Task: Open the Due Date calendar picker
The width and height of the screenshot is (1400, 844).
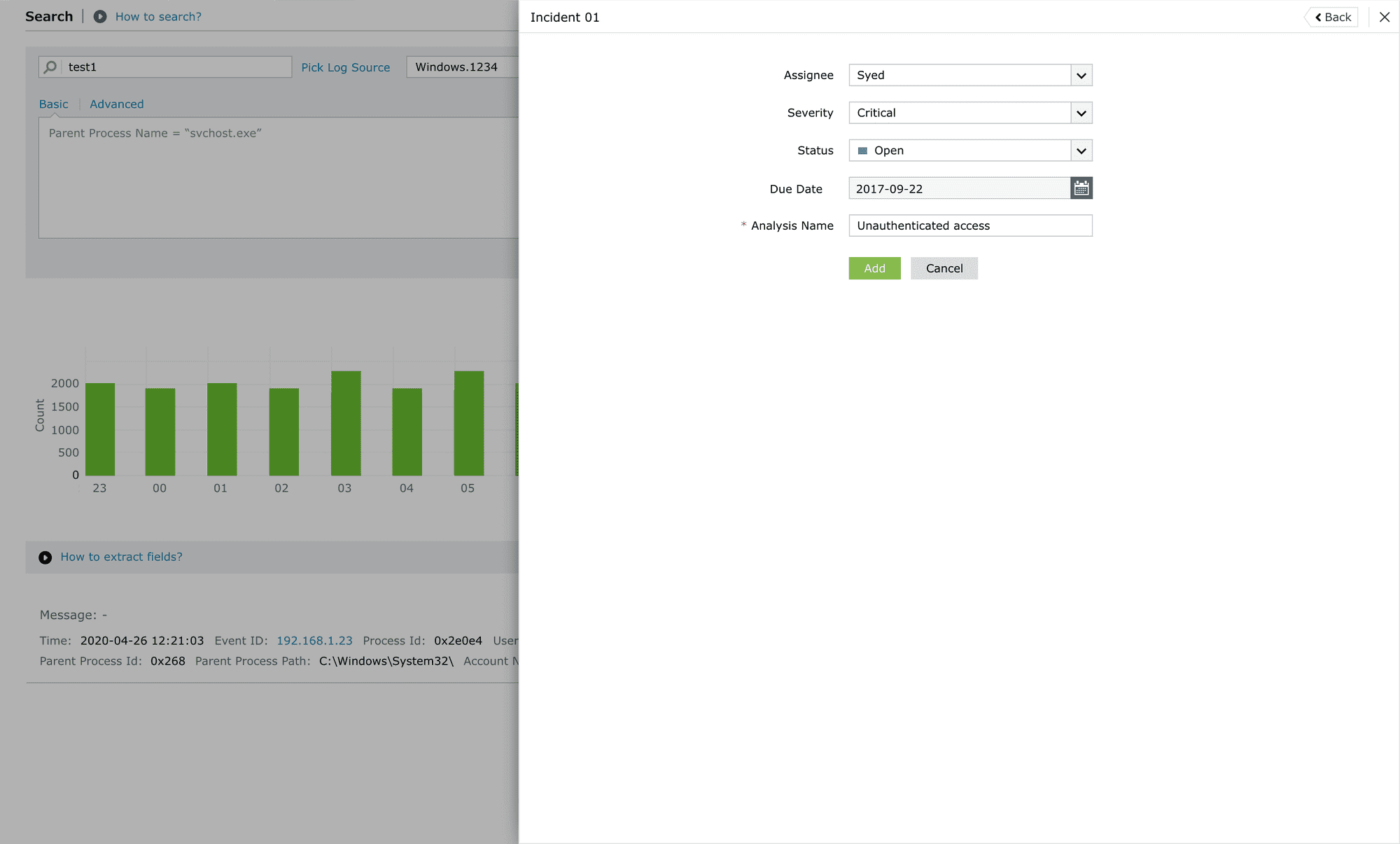Action: point(1081,188)
